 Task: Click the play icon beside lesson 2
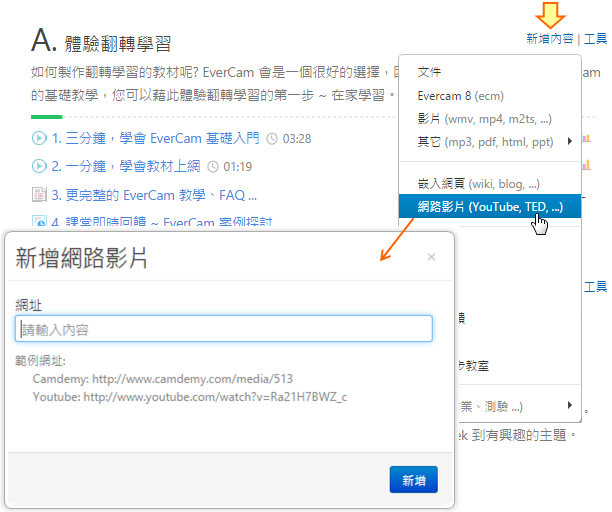[39, 166]
